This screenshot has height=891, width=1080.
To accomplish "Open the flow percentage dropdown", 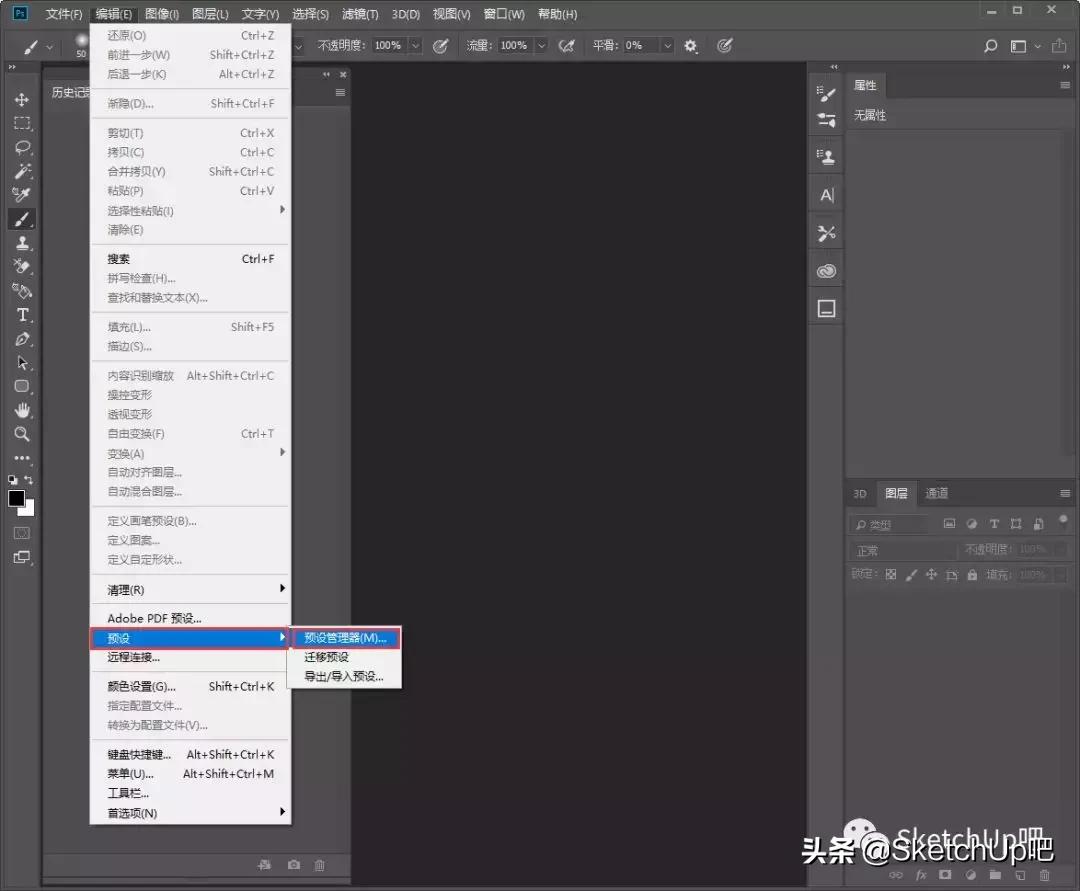I will point(541,45).
